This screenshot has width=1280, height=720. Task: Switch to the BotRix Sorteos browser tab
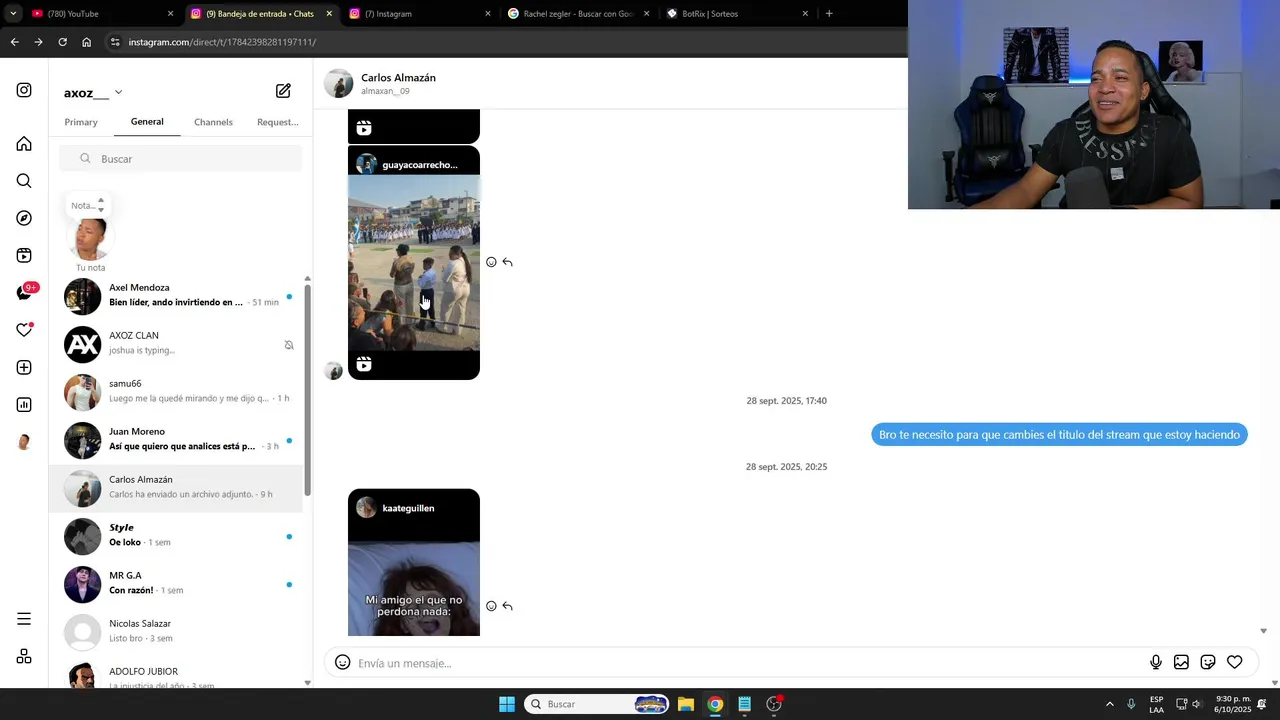click(x=737, y=14)
